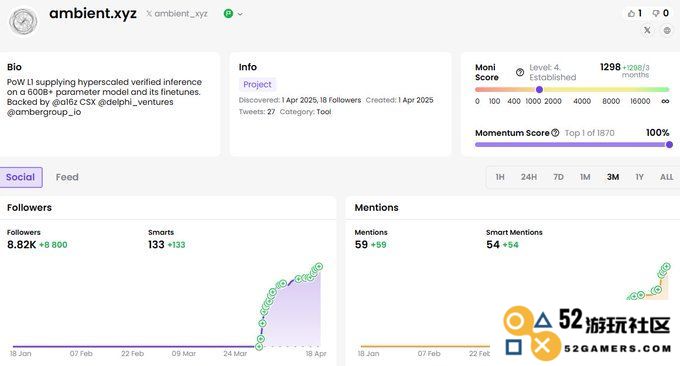Click the Momentum Score slider handle

[669, 144]
